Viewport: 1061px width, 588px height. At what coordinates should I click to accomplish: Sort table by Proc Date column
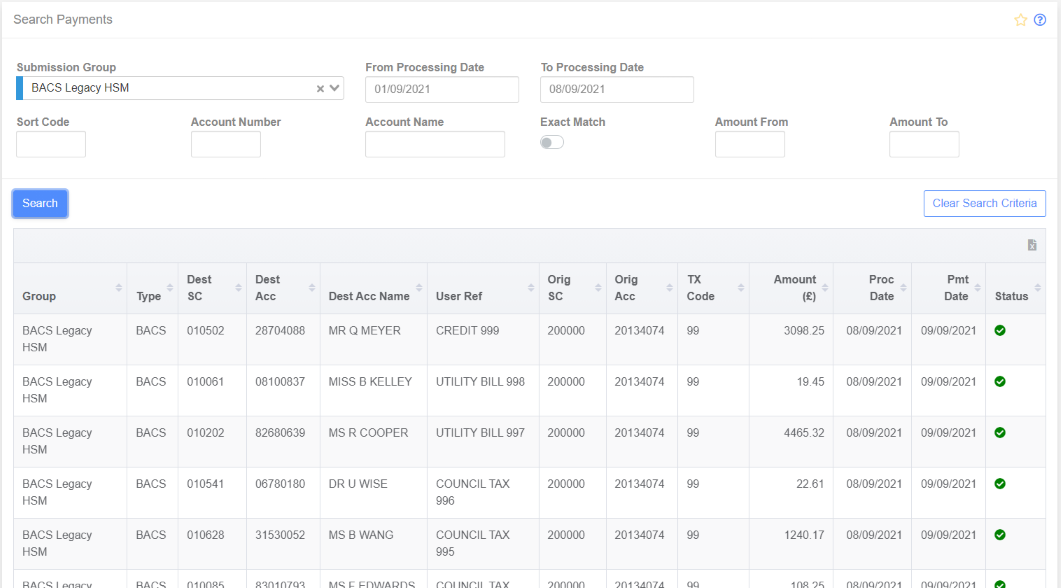903,288
